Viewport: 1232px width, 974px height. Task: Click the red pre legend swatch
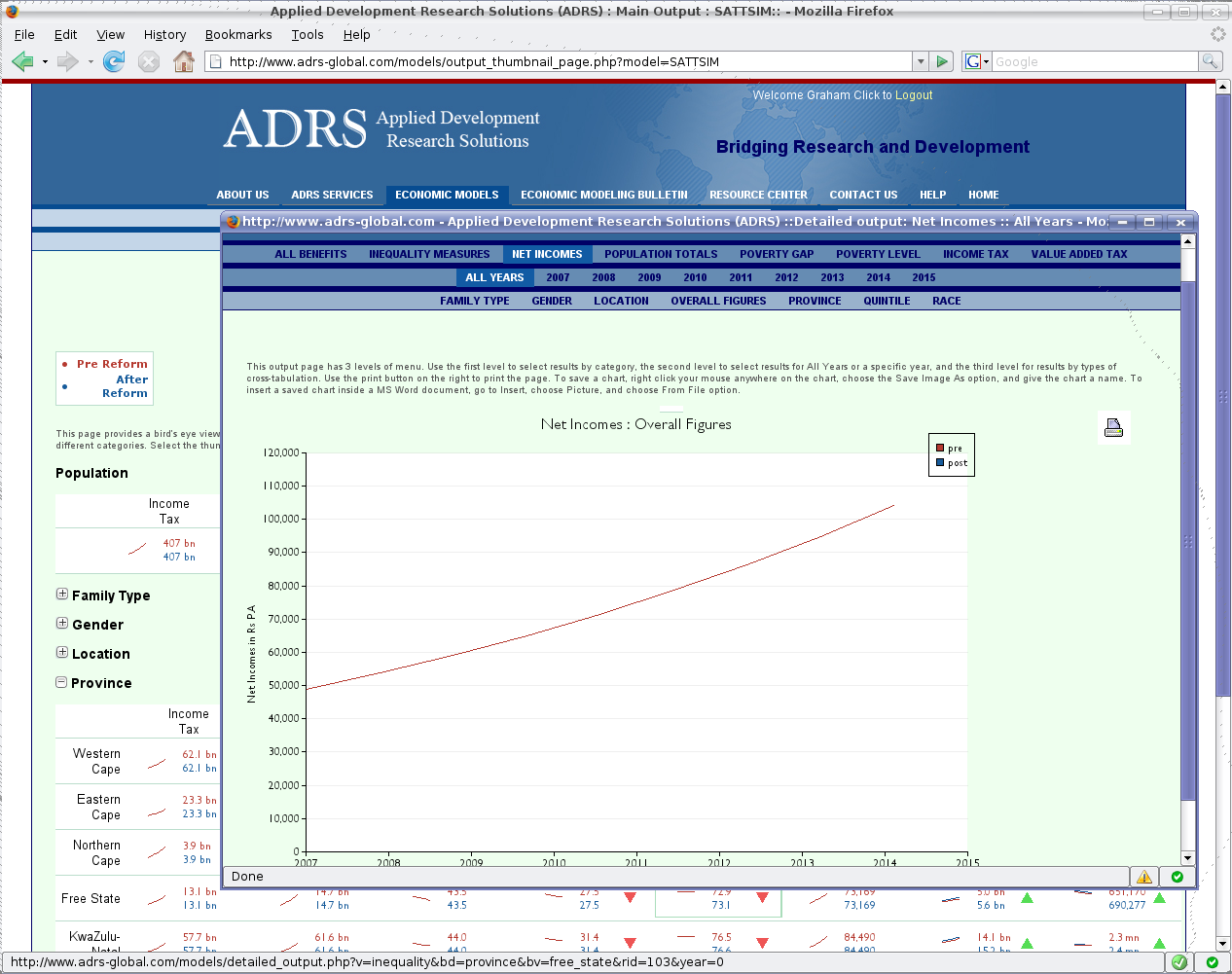(940, 449)
